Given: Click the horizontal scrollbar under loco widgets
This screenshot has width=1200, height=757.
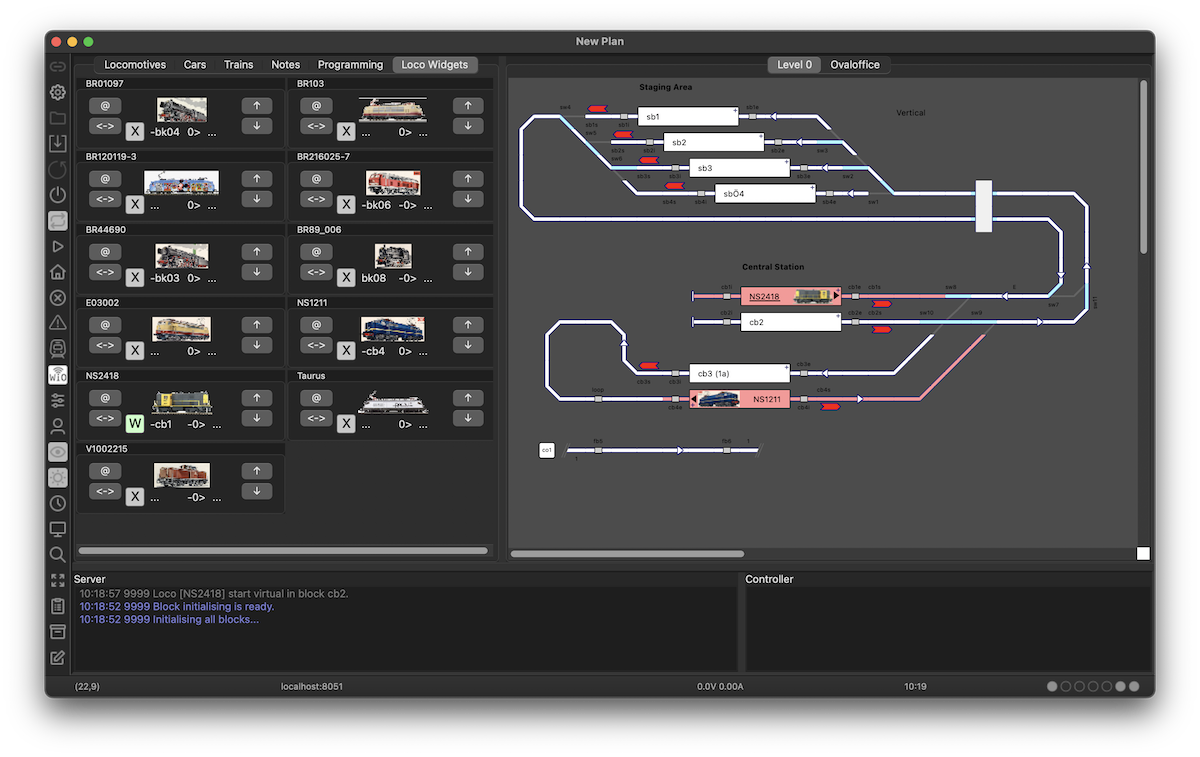Looking at the screenshot, I should [x=283, y=551].
